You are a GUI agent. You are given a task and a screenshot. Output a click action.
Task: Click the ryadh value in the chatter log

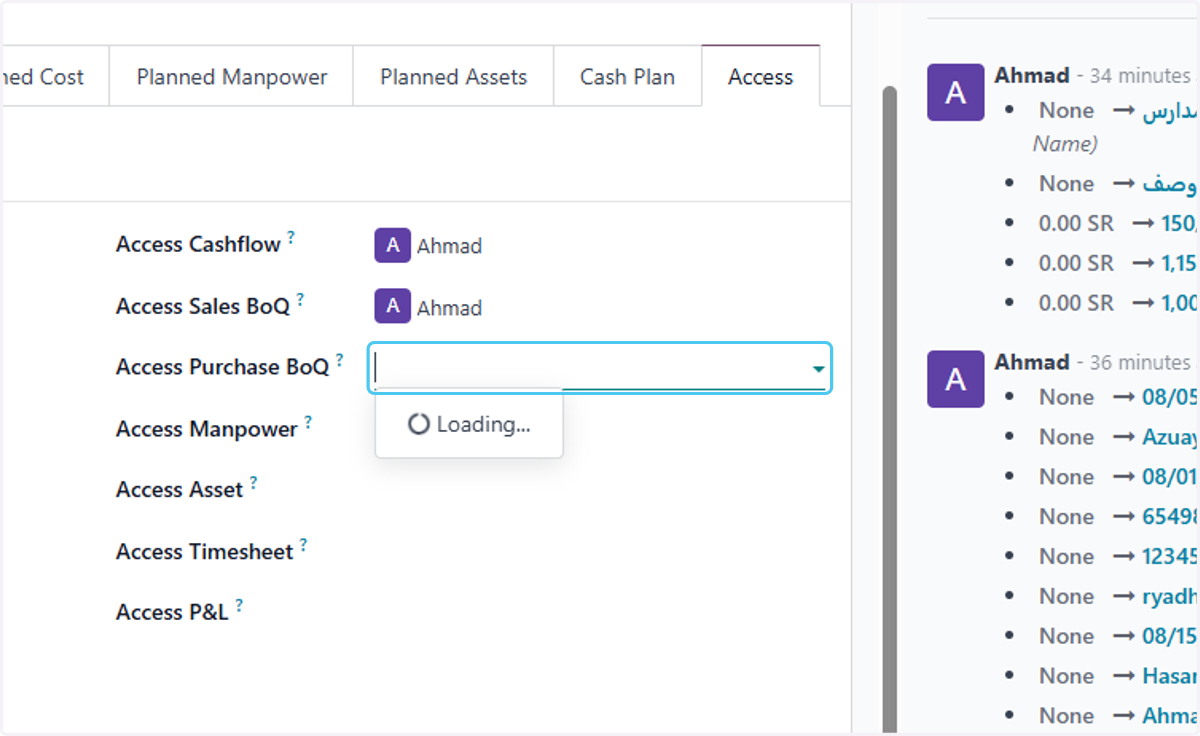pyautogui.click(x=1170, y=596)
